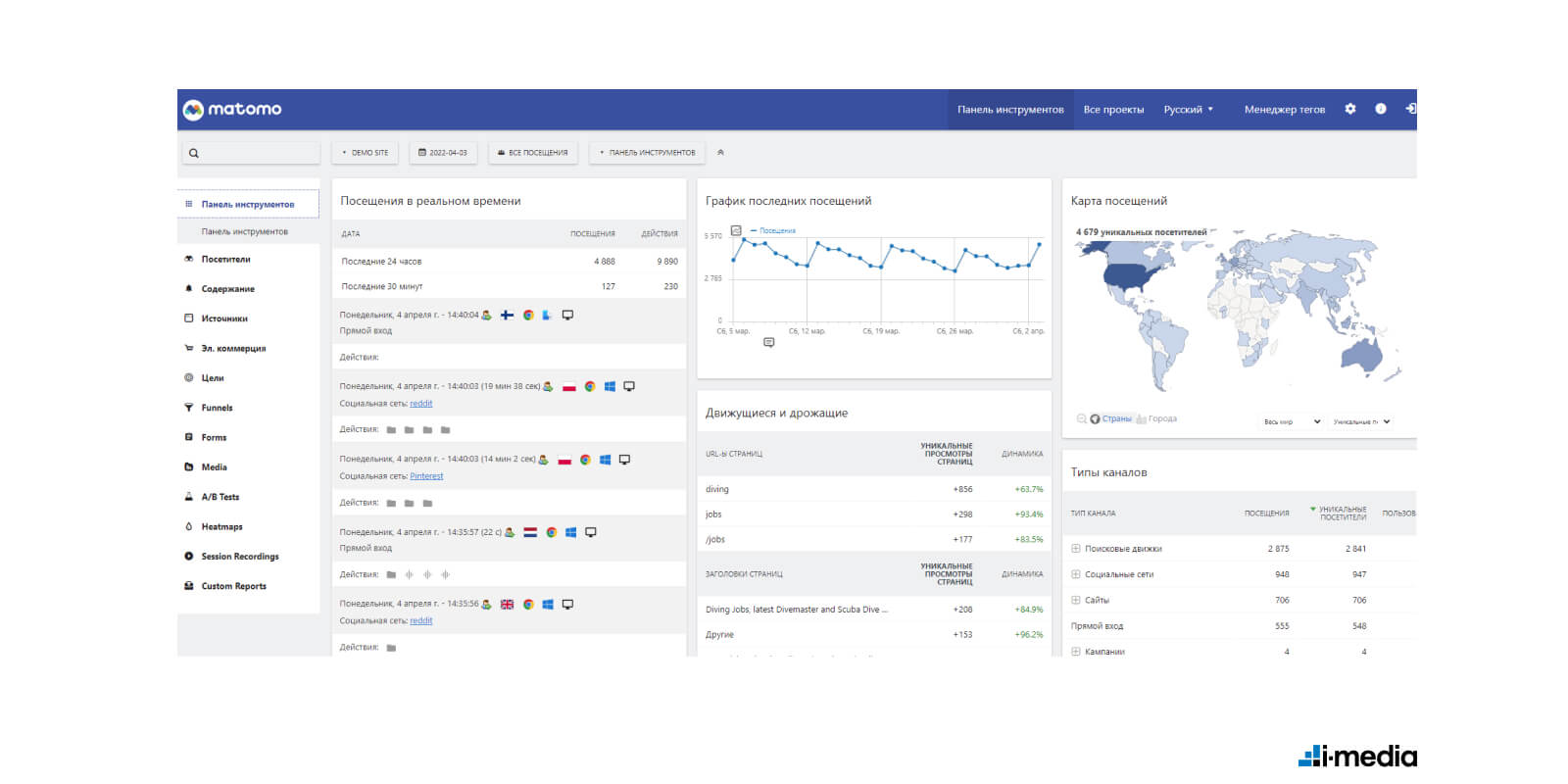Click the 2022-04-03 date picker button
1568x784 pixels.
pyautogui.click(x=443, y=153)
